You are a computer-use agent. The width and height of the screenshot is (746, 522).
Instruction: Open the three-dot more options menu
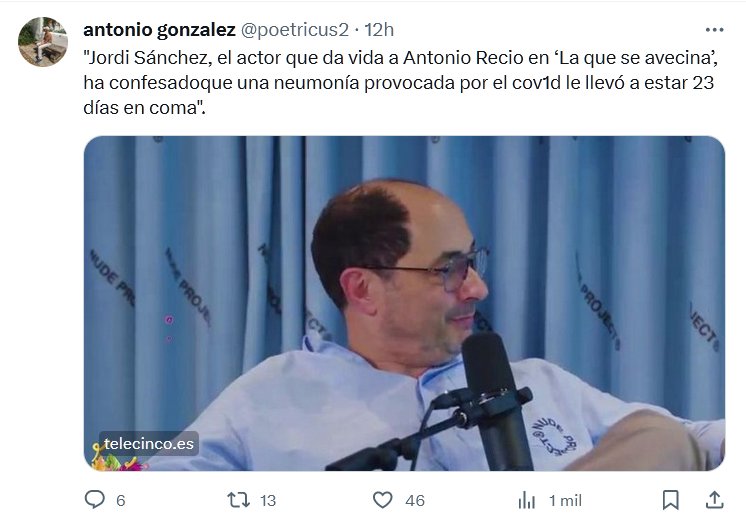point(715,30)
